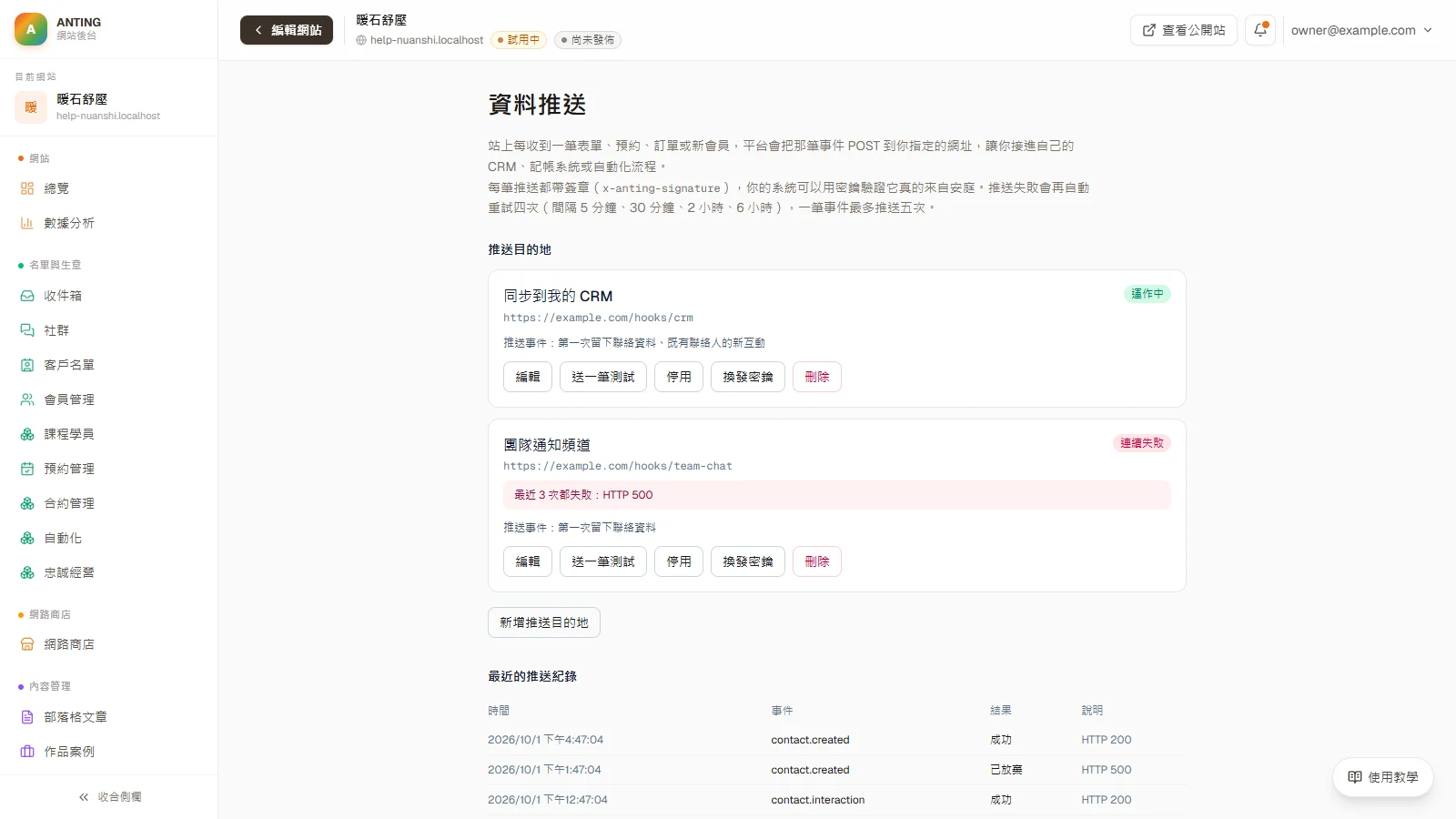Select the 課程學員 icon
The image size is (1456, 819).
pyautogui.click(x=27, y=434)
